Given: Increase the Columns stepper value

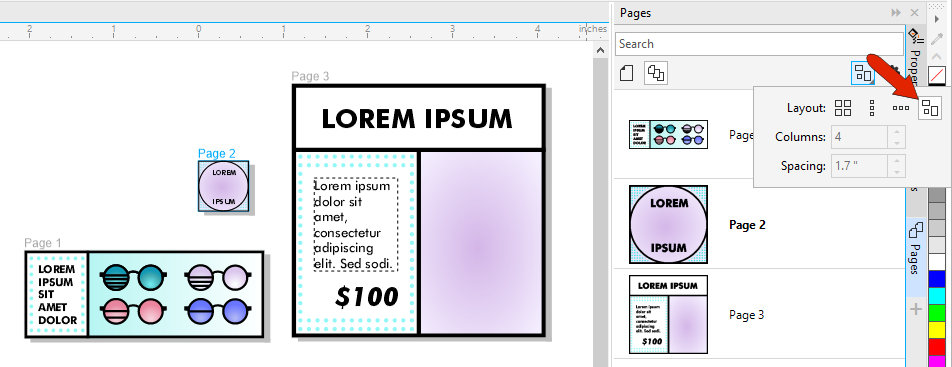Looking at the screenshot, I should tap(897, 131).
